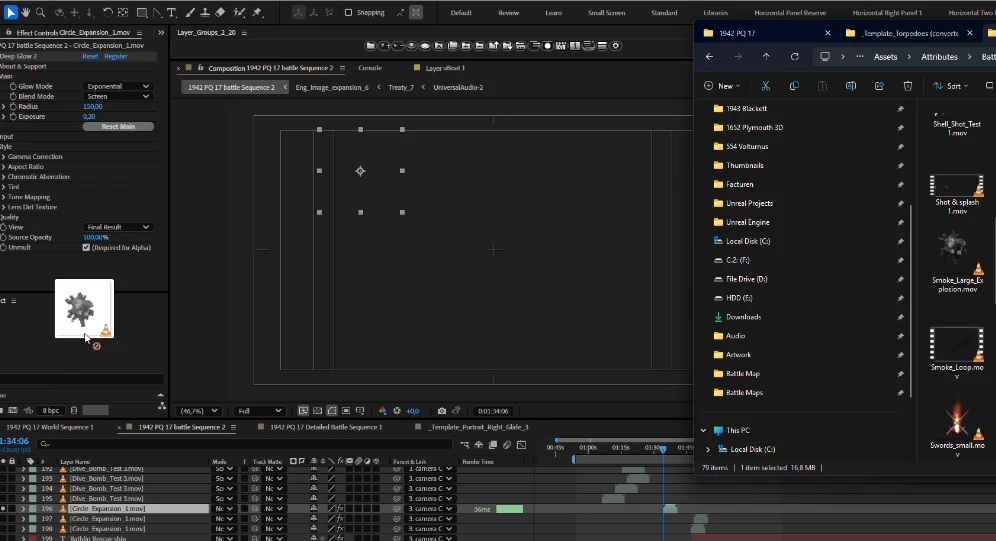Switch to the Review workspace
Screen dimensions: 996x541
click(x=508, y=13)
